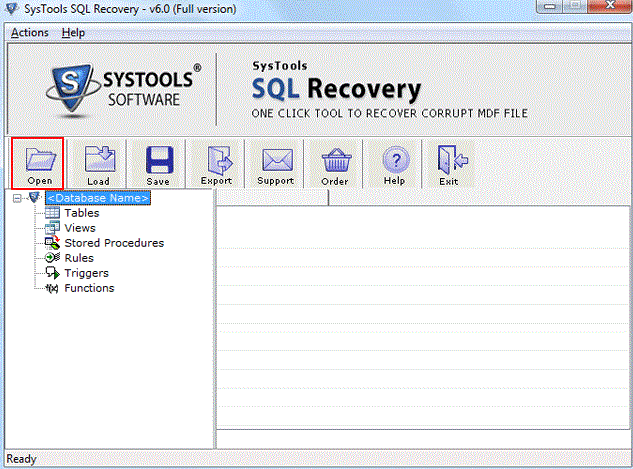Click the Load toolbar icon

point(99,159)
